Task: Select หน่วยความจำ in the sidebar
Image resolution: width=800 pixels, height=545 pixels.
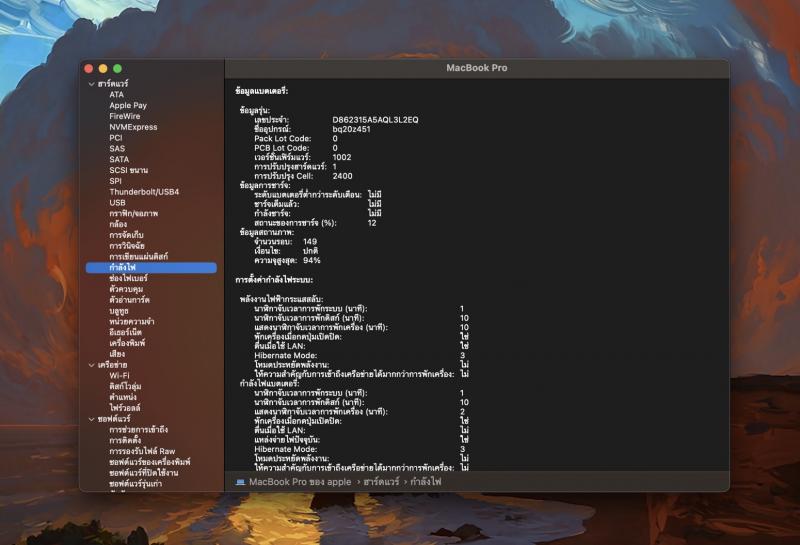Action: click(132, 321)
